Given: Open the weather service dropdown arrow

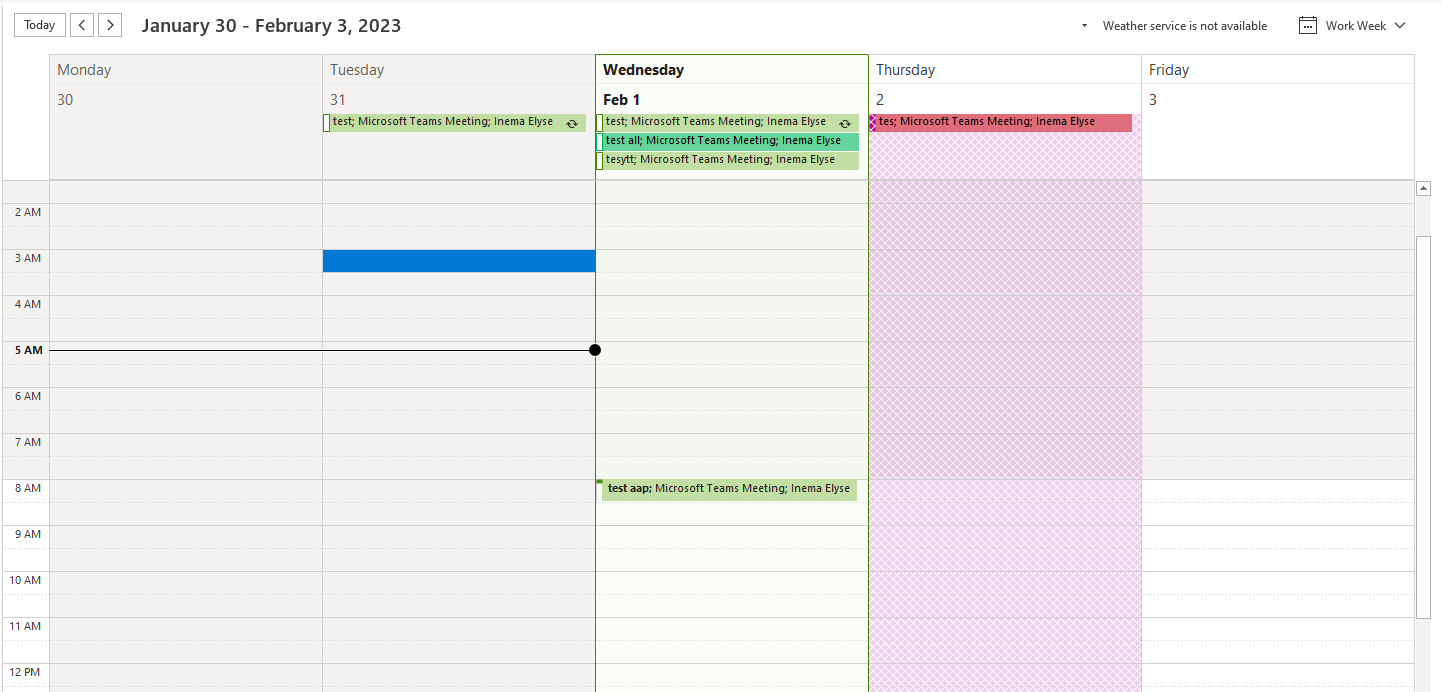Looking at the screenshot, I should tap(1083, 26).
